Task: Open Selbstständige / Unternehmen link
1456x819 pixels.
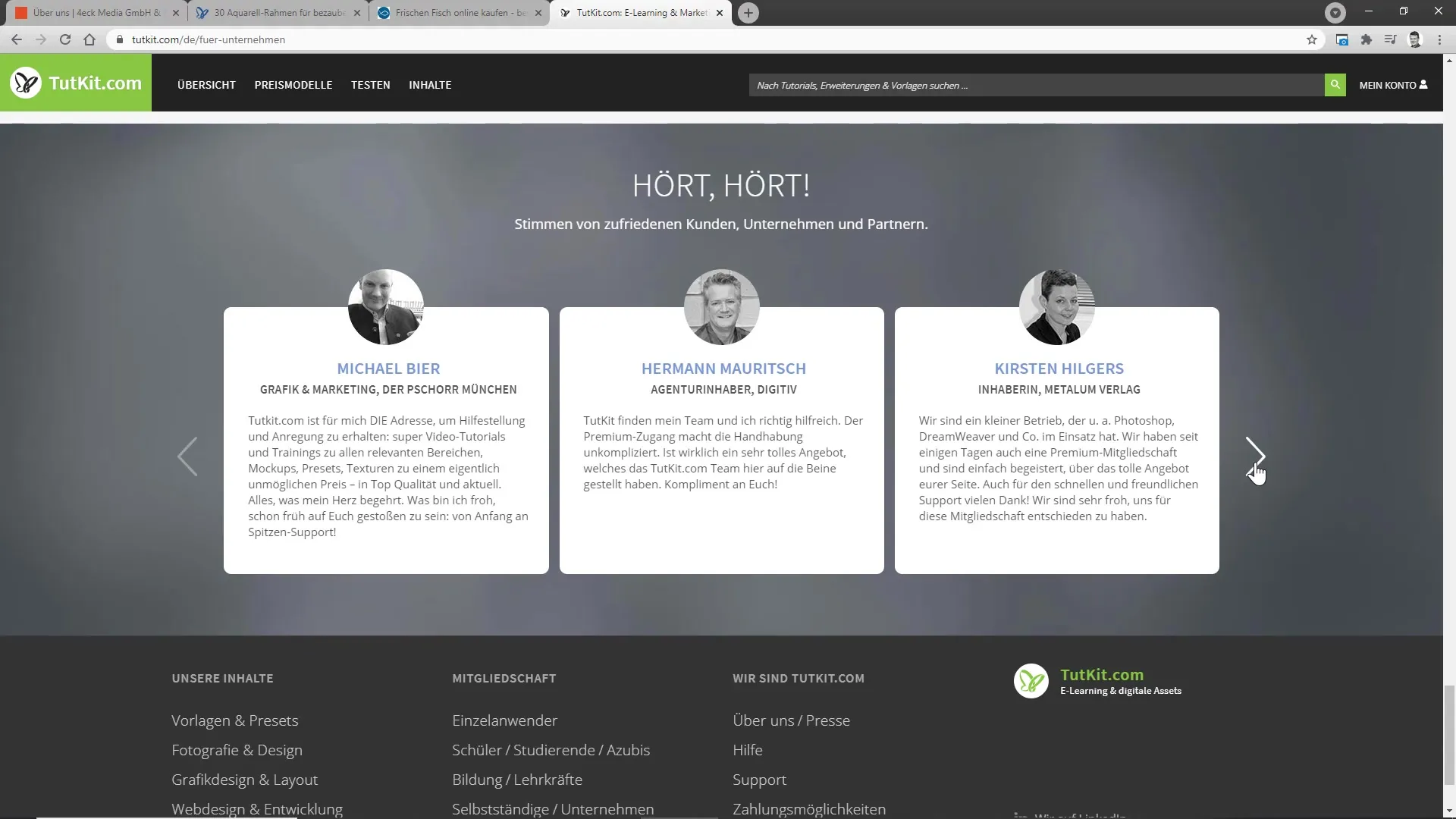Action: coord(553,809)
